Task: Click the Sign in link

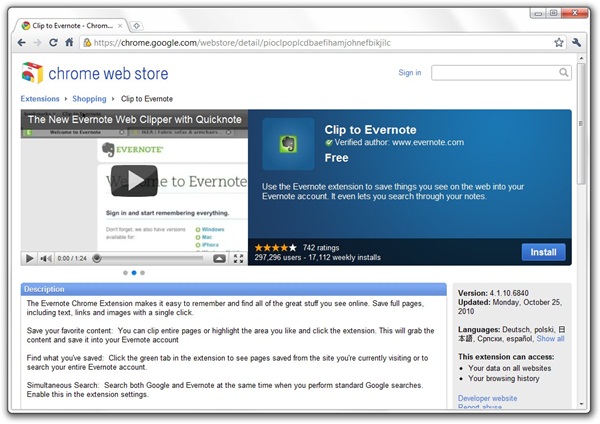Action: pyautogui.click(x=409, y=72)
